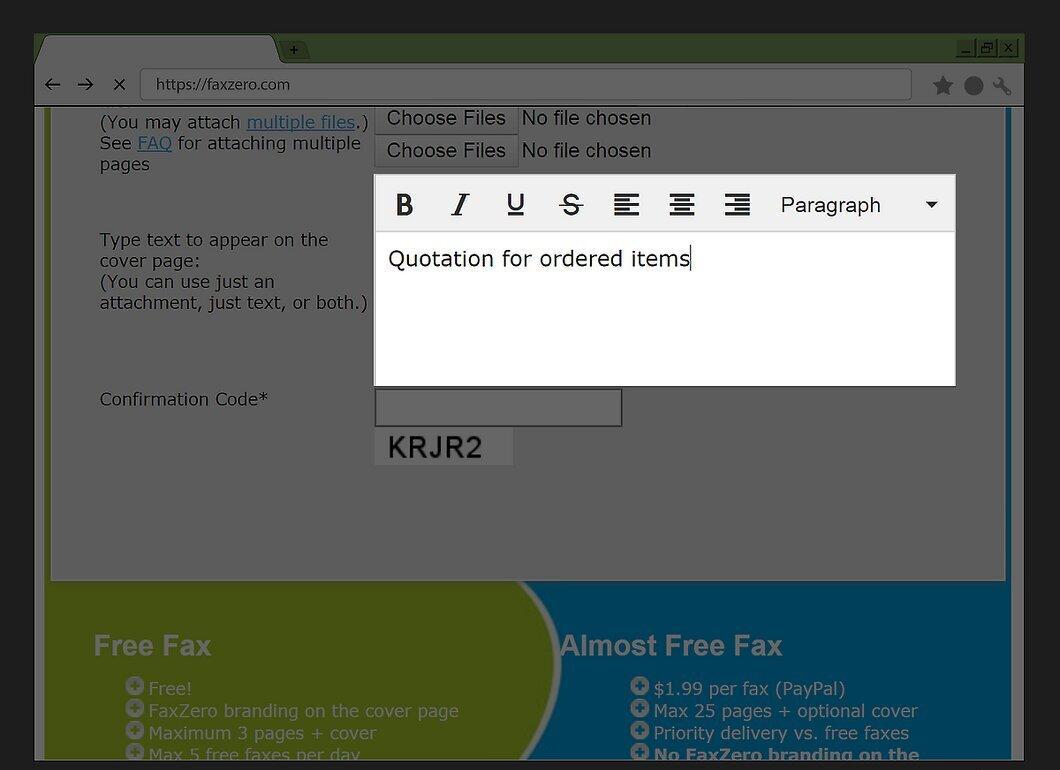The height and width of the screenshot is (770, 1060).
Task: Toggle Bold formatting in the editor
Action: coord(404,204)
